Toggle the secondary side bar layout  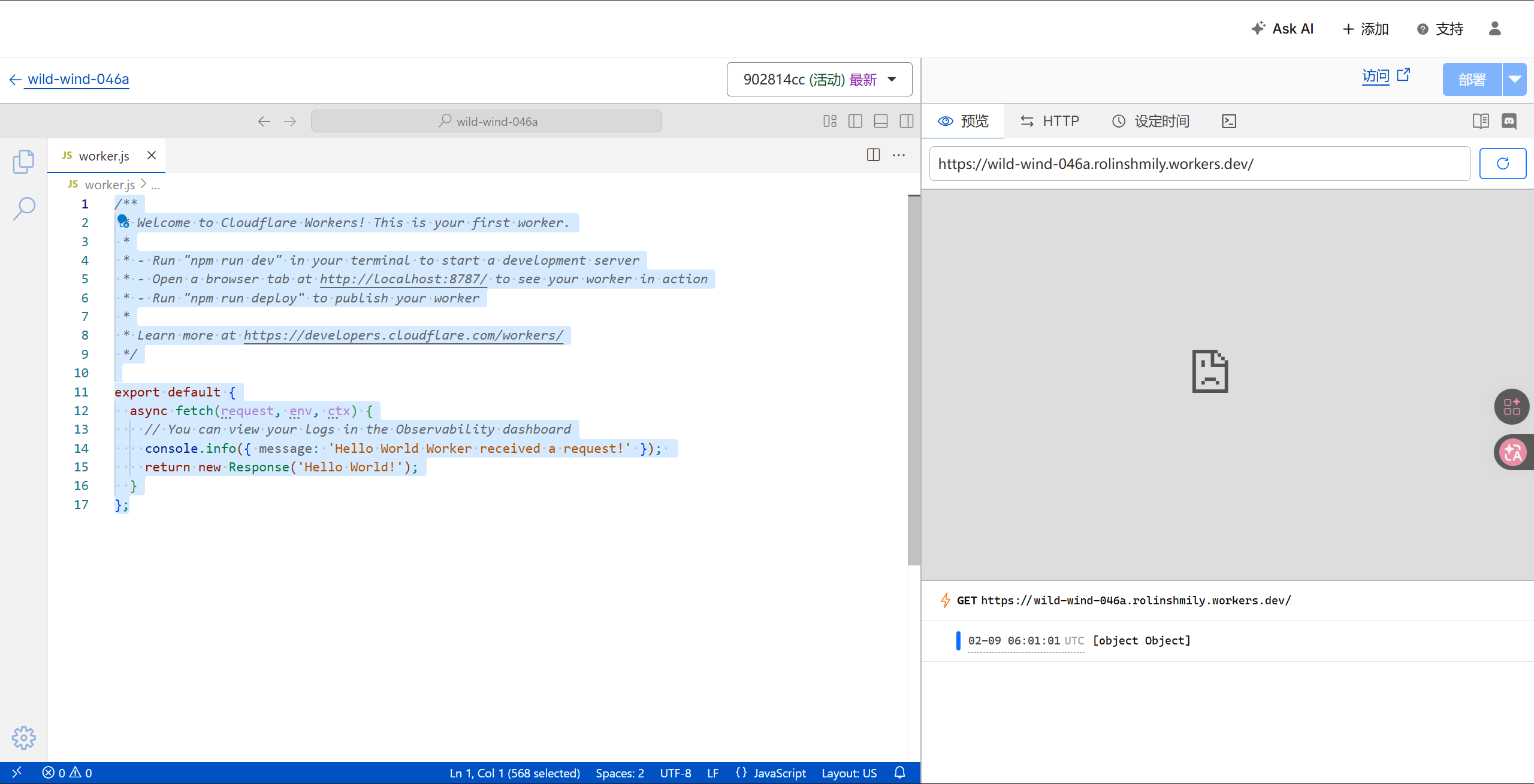pos(907,122)
